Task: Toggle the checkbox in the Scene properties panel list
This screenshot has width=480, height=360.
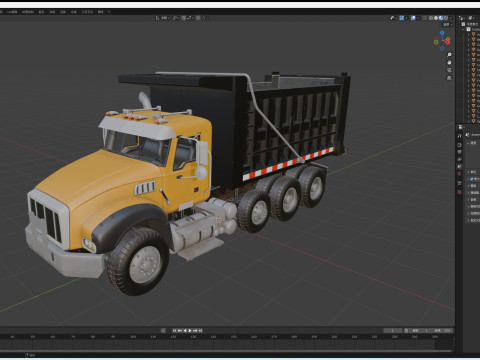Action: (472, 179)
